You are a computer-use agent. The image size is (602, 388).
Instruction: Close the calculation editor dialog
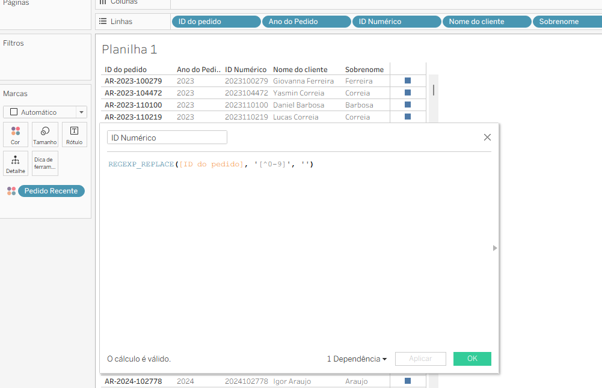point(487,137)
